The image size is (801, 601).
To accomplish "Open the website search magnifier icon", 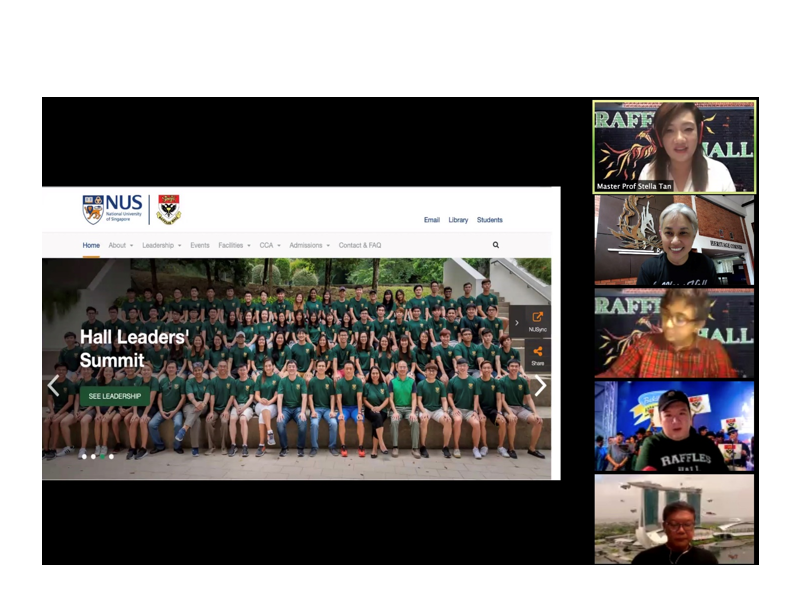I will click(495, 245).
